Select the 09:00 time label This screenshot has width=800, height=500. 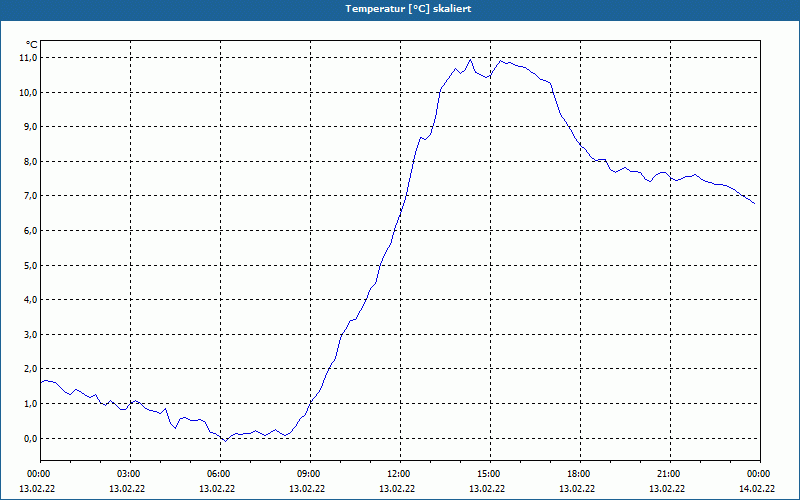point(307,474)
